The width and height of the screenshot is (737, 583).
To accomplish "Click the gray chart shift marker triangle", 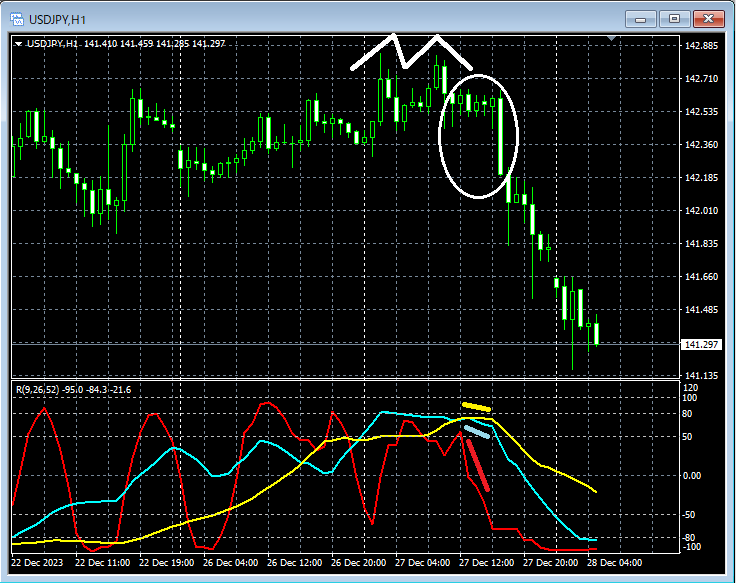I will point(611,38).
